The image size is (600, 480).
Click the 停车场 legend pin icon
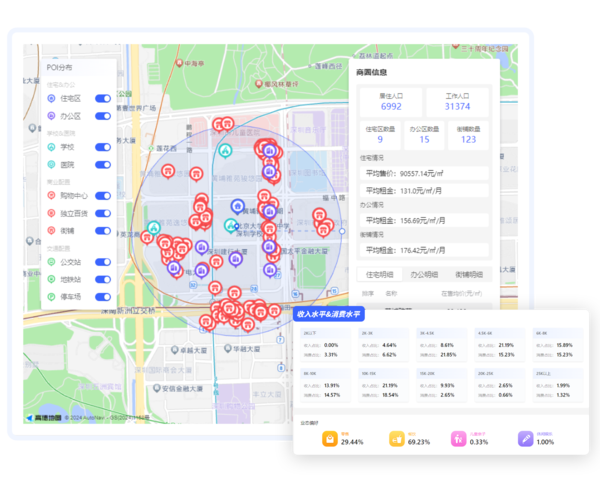(51, 297)
